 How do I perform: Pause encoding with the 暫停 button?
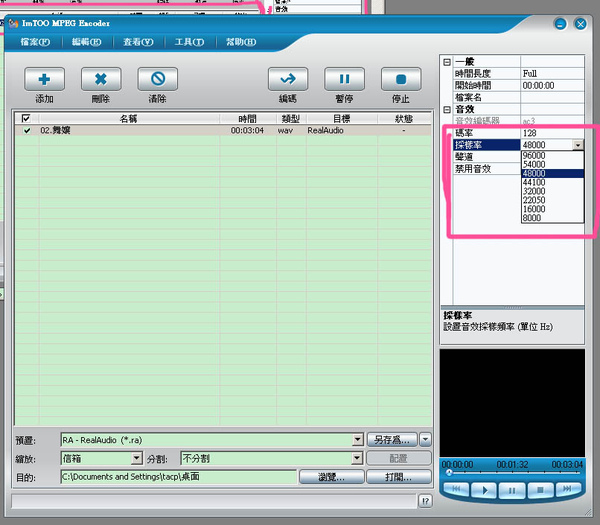pos(344,79)
